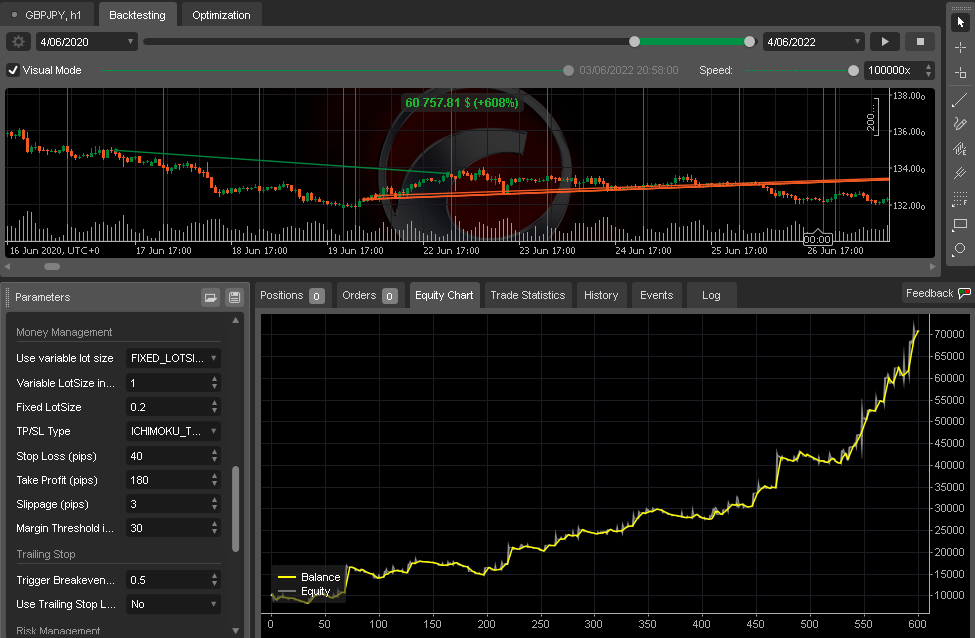
Task: Click the drawing toolbar grip handle
Action: [960, 7]
